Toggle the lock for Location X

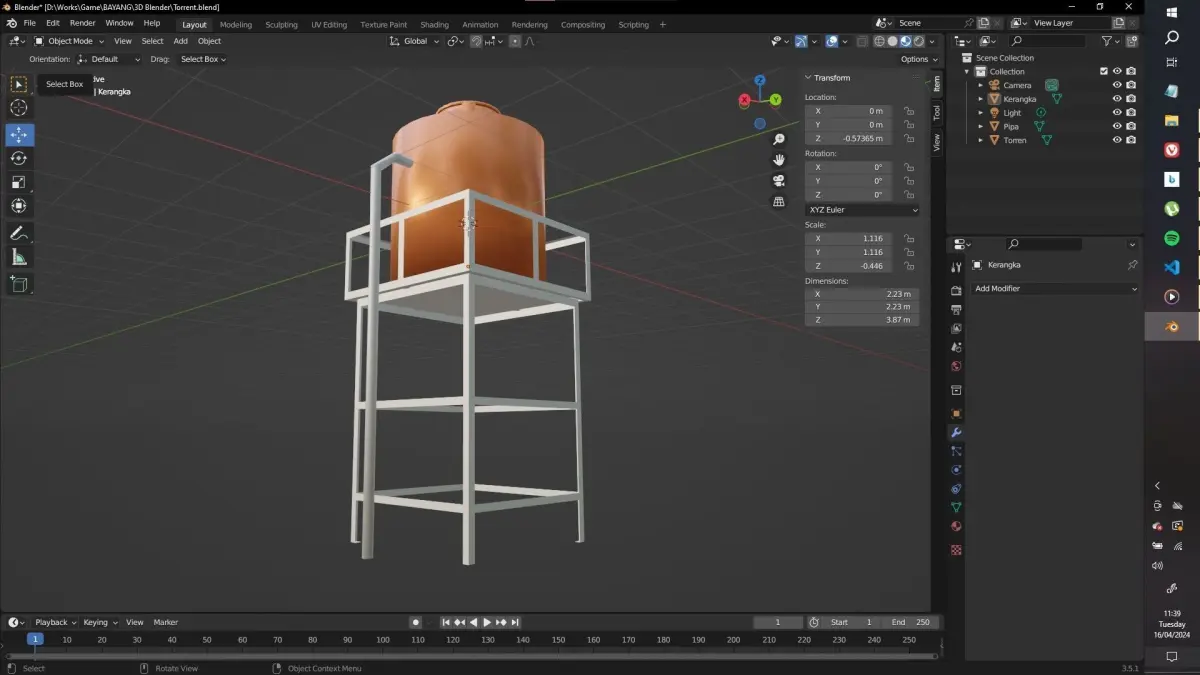[x=908, y=111]
